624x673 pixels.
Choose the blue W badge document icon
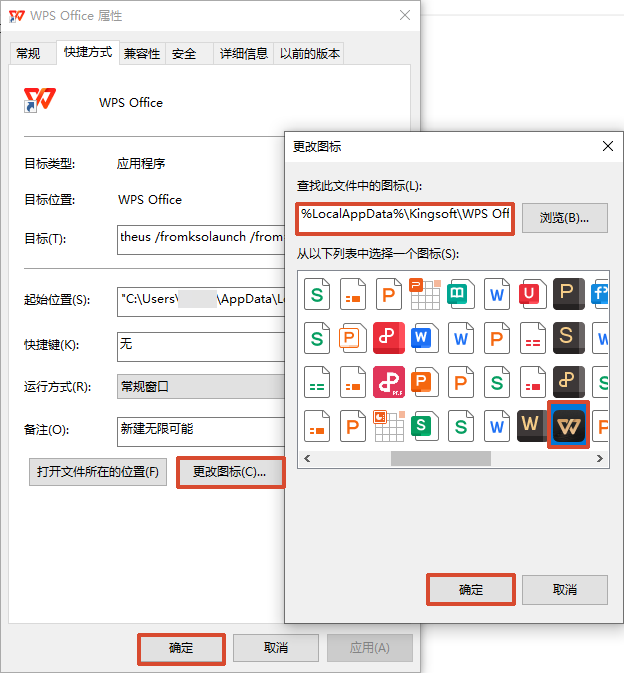click(424, 337)
